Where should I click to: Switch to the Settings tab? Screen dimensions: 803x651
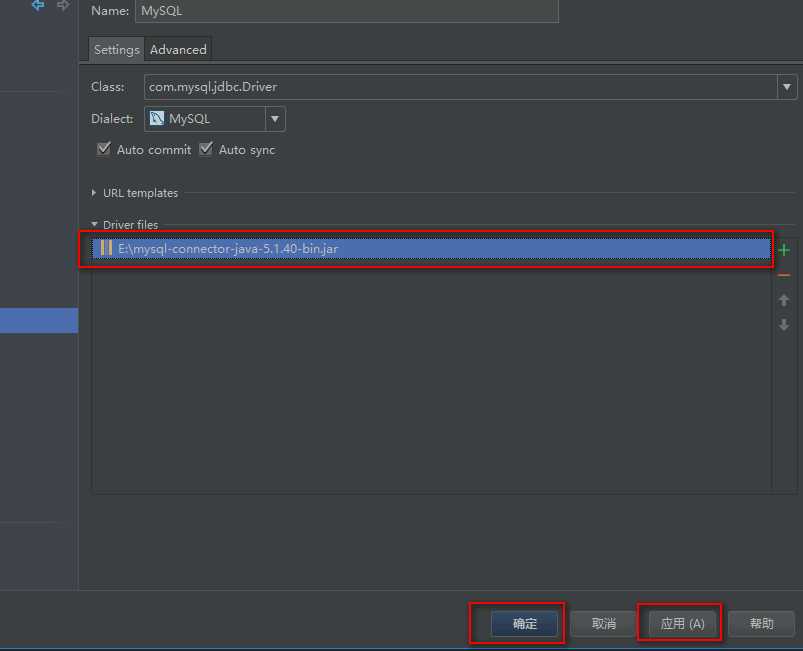117,50
